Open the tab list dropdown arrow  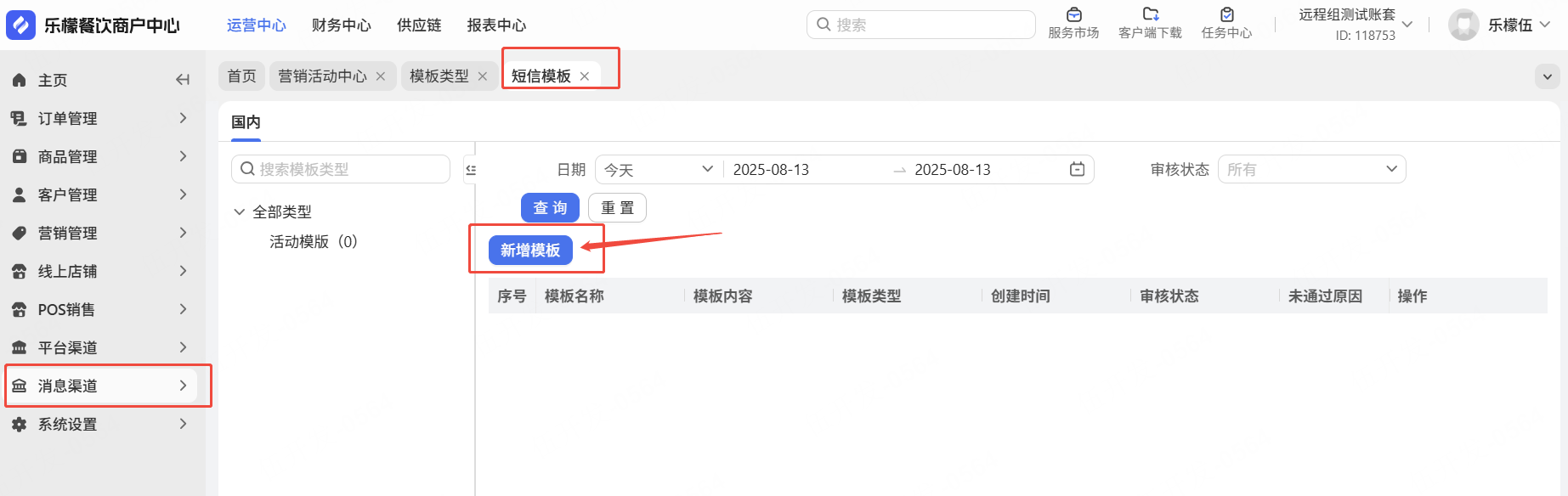pos(1548,76)
